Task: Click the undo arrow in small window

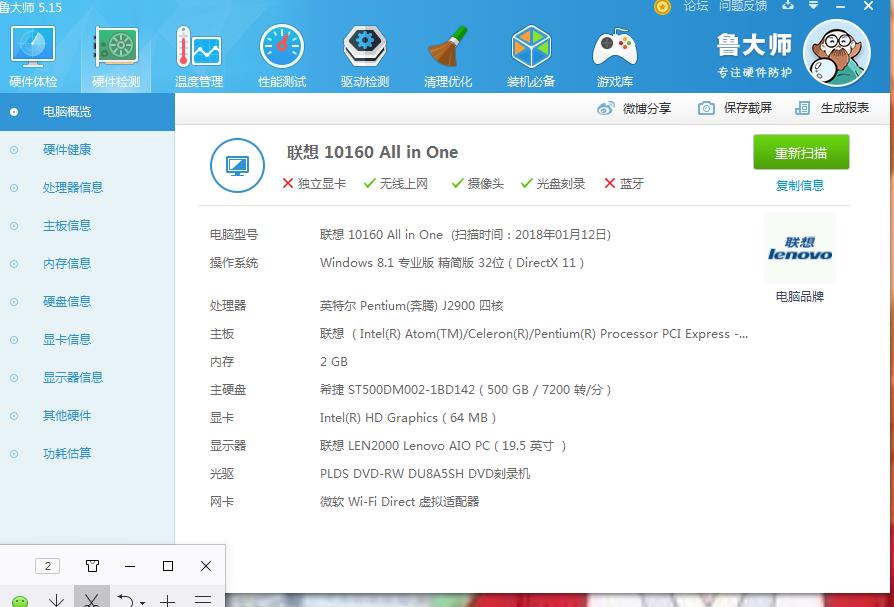Action: (x=125, y=600)
